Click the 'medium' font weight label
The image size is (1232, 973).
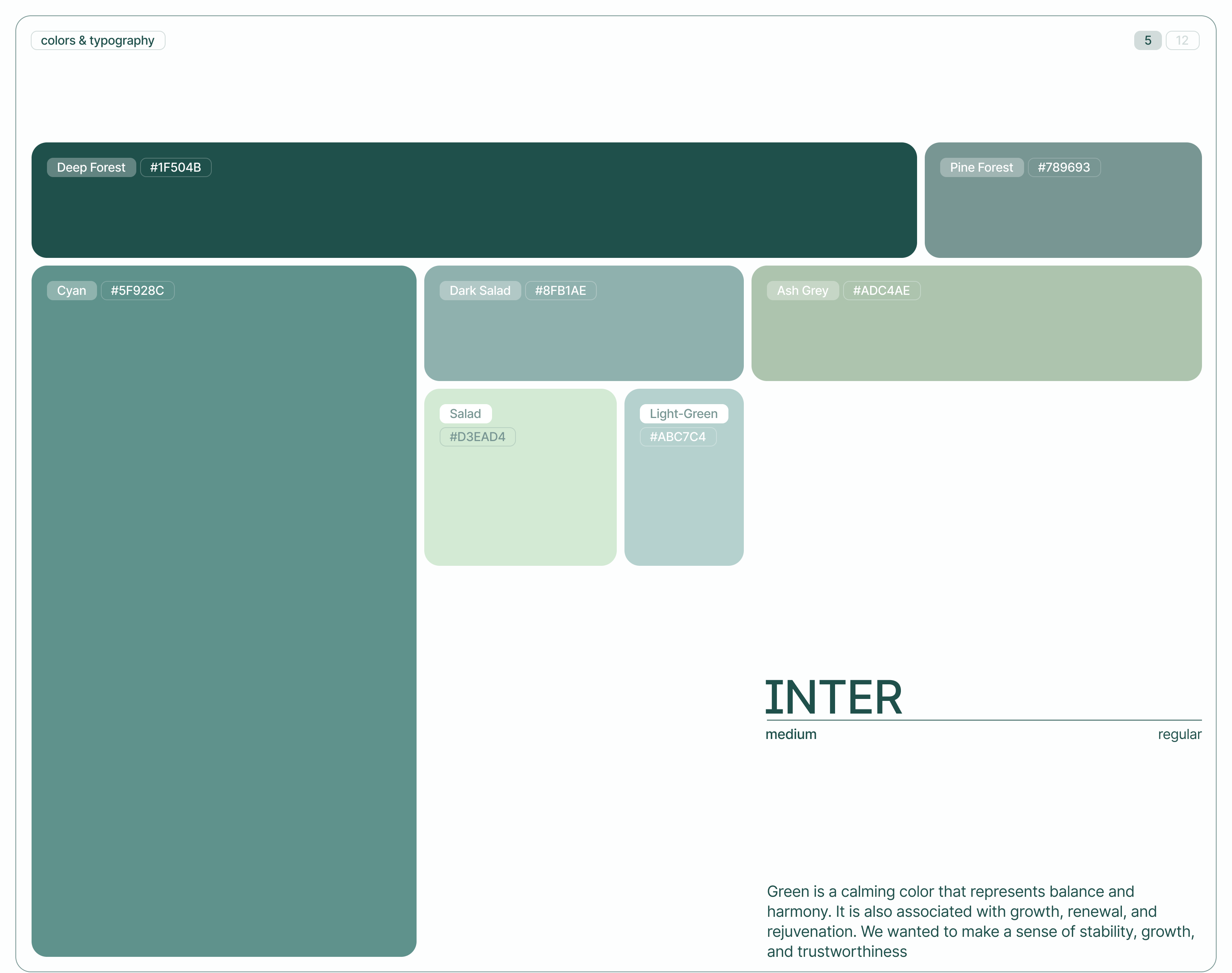[x=790, y=734]
